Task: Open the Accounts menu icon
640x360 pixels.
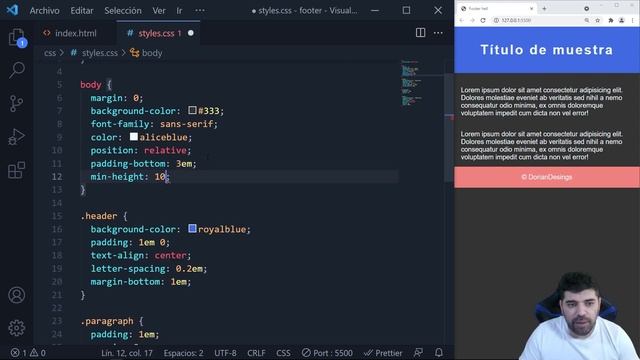Action: [x=17, y=295]
